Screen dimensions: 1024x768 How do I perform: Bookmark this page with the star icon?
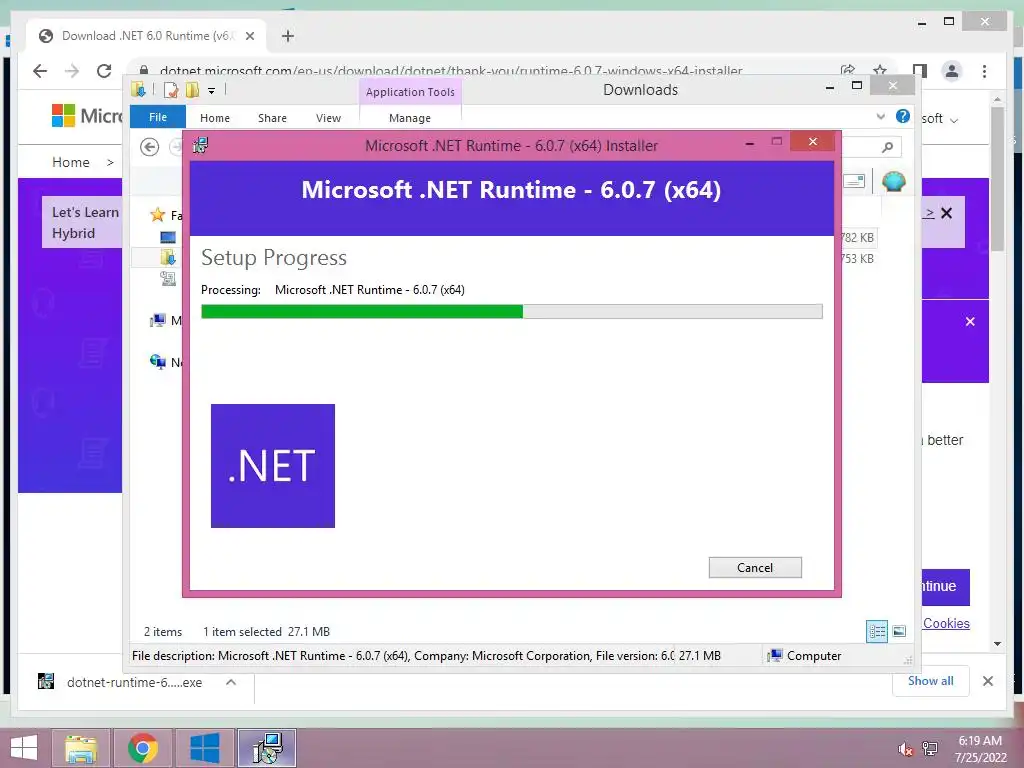[x=880, y=71]
